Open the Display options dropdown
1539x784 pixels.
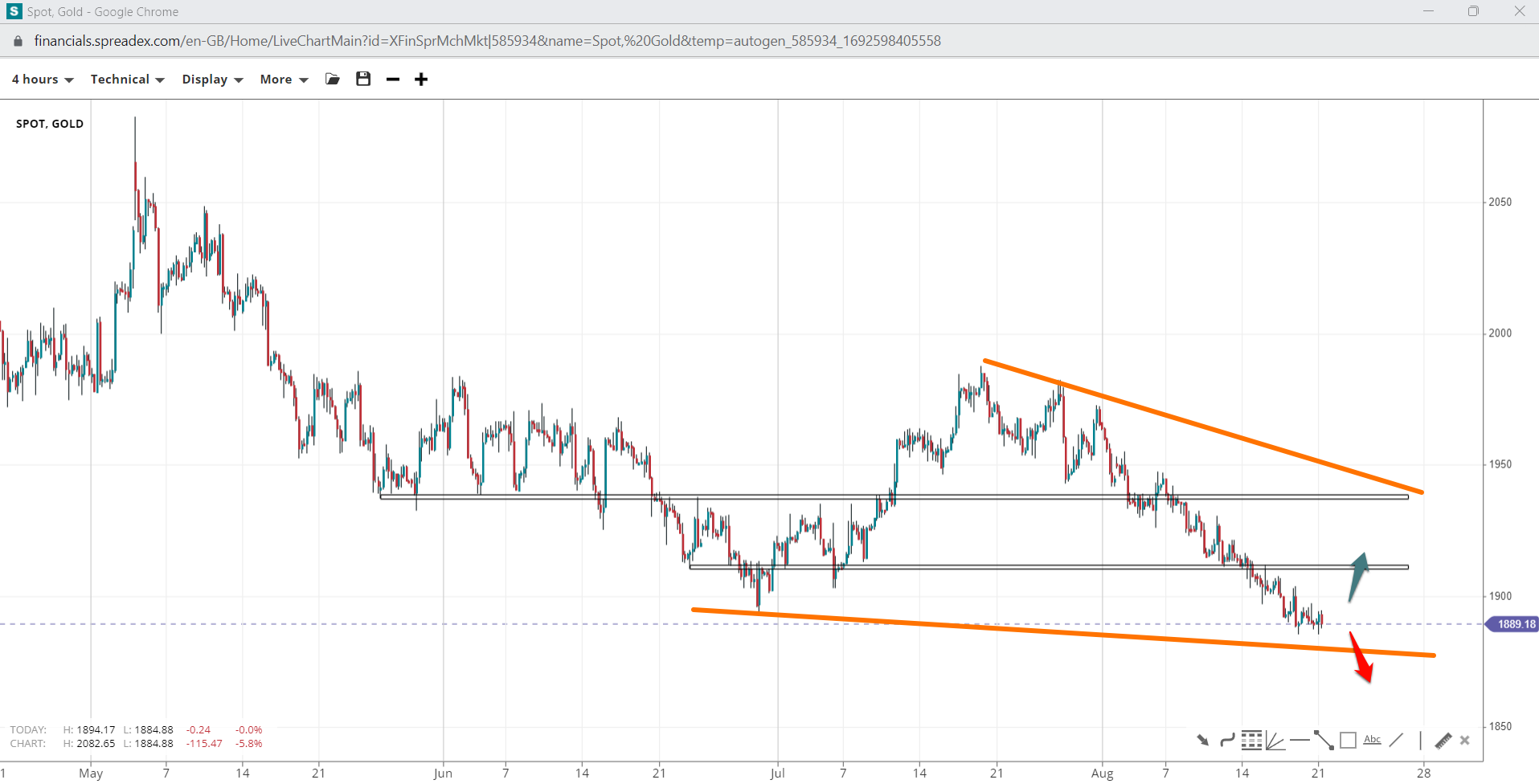[x=212, y=79]
